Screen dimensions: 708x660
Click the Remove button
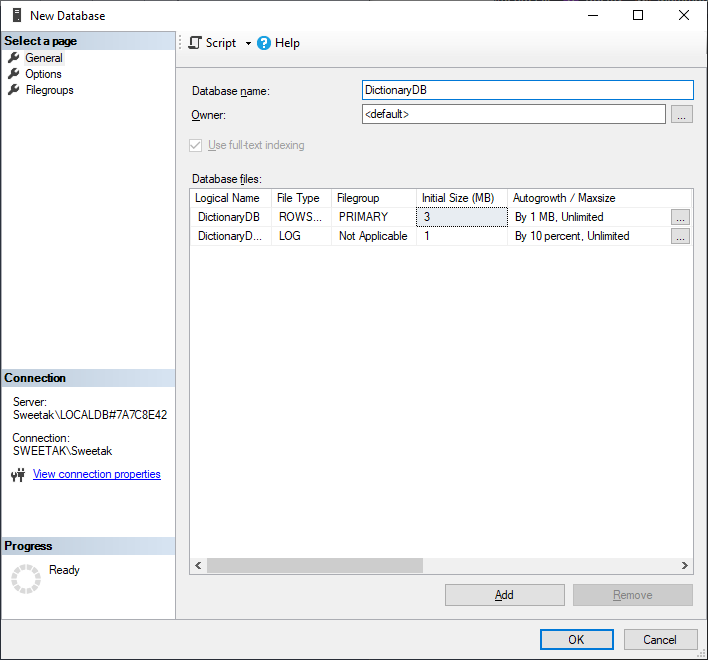coord(633,595)
